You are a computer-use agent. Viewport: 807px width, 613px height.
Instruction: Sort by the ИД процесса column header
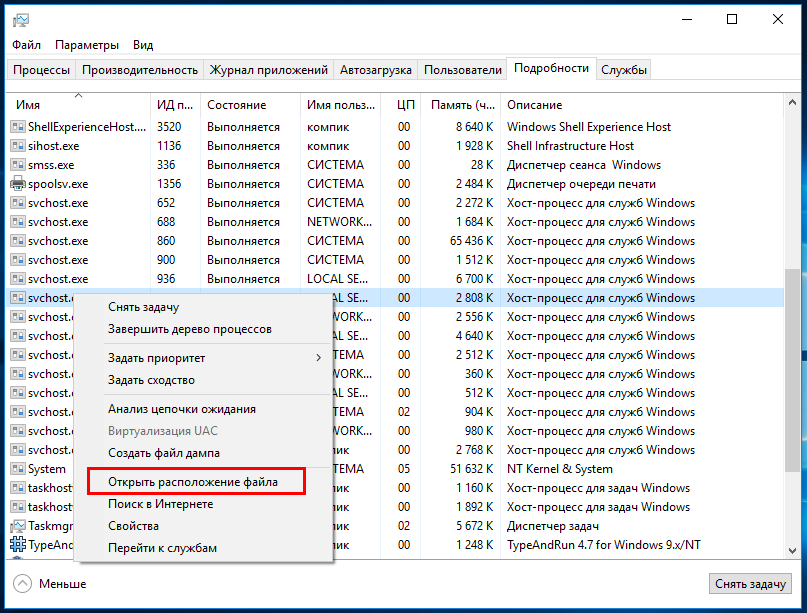(175, 105)
